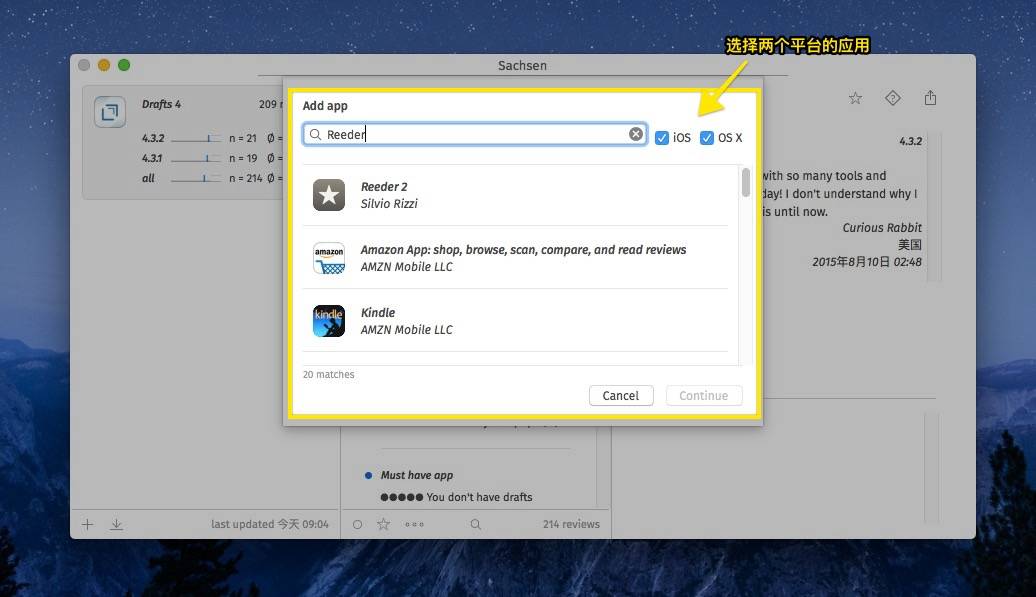This screenshot has height=597, width=1036.
Task: Click the reviewer name "Curious Rabbit"
Action: click(x=882, y=228)
